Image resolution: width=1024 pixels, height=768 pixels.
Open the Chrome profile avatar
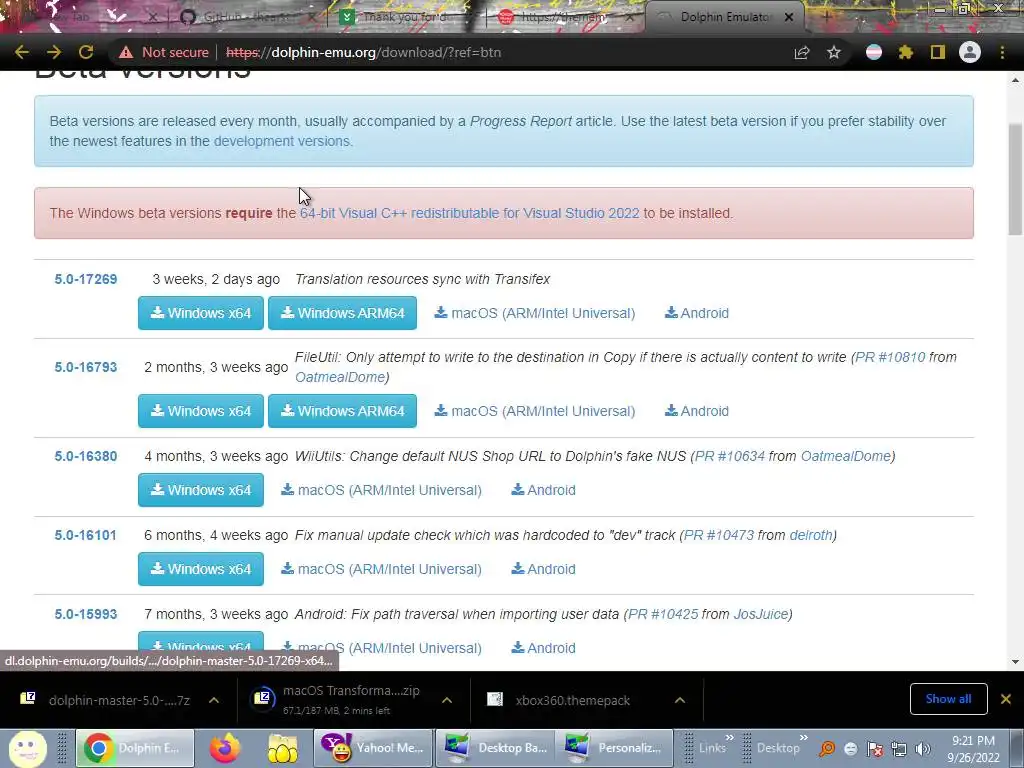click(970, 52)
